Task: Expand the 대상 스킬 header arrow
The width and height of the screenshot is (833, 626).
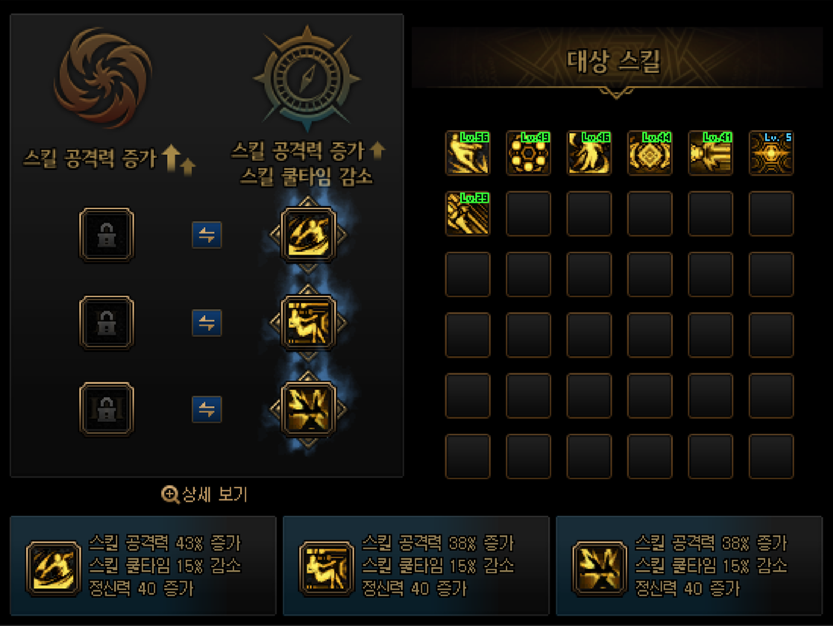Action: click(616, 94)
